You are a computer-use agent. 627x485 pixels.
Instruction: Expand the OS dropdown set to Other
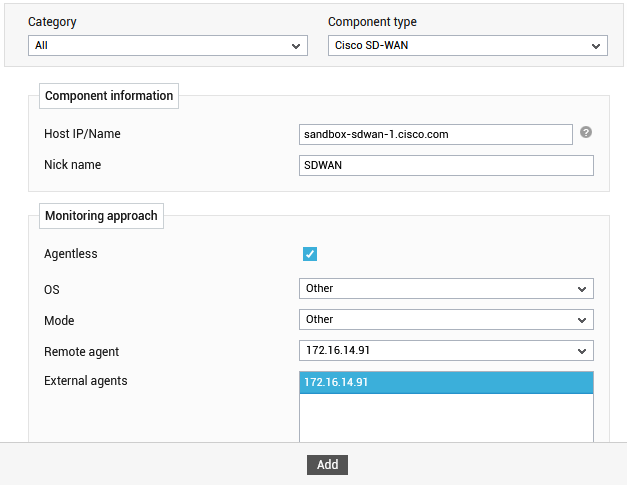pos(446,289)
